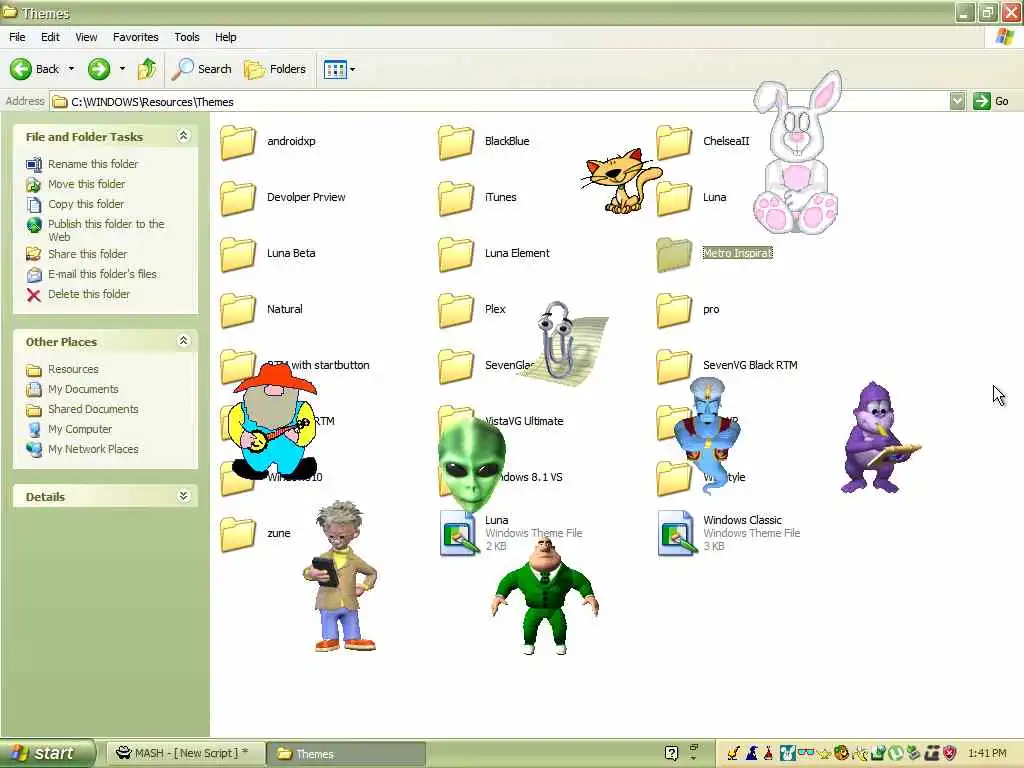Click the purple Bonzi gorilla character
The height and width of the screenshot is (768, 1024).
coord(878,436)
